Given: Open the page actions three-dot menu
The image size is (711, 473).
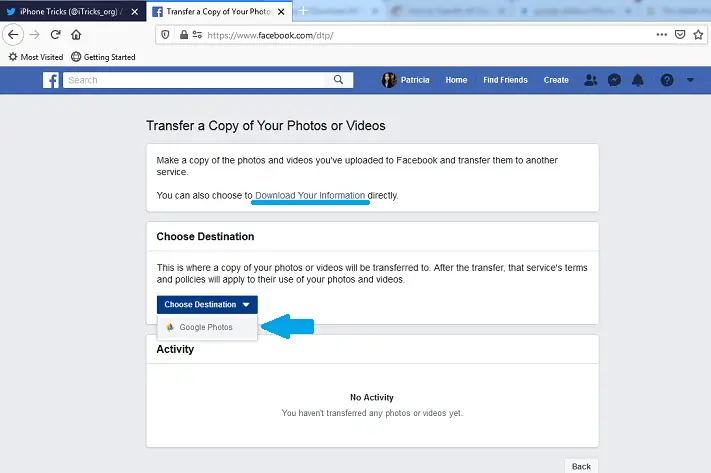Looking at the screenshot, I should 661,34.
